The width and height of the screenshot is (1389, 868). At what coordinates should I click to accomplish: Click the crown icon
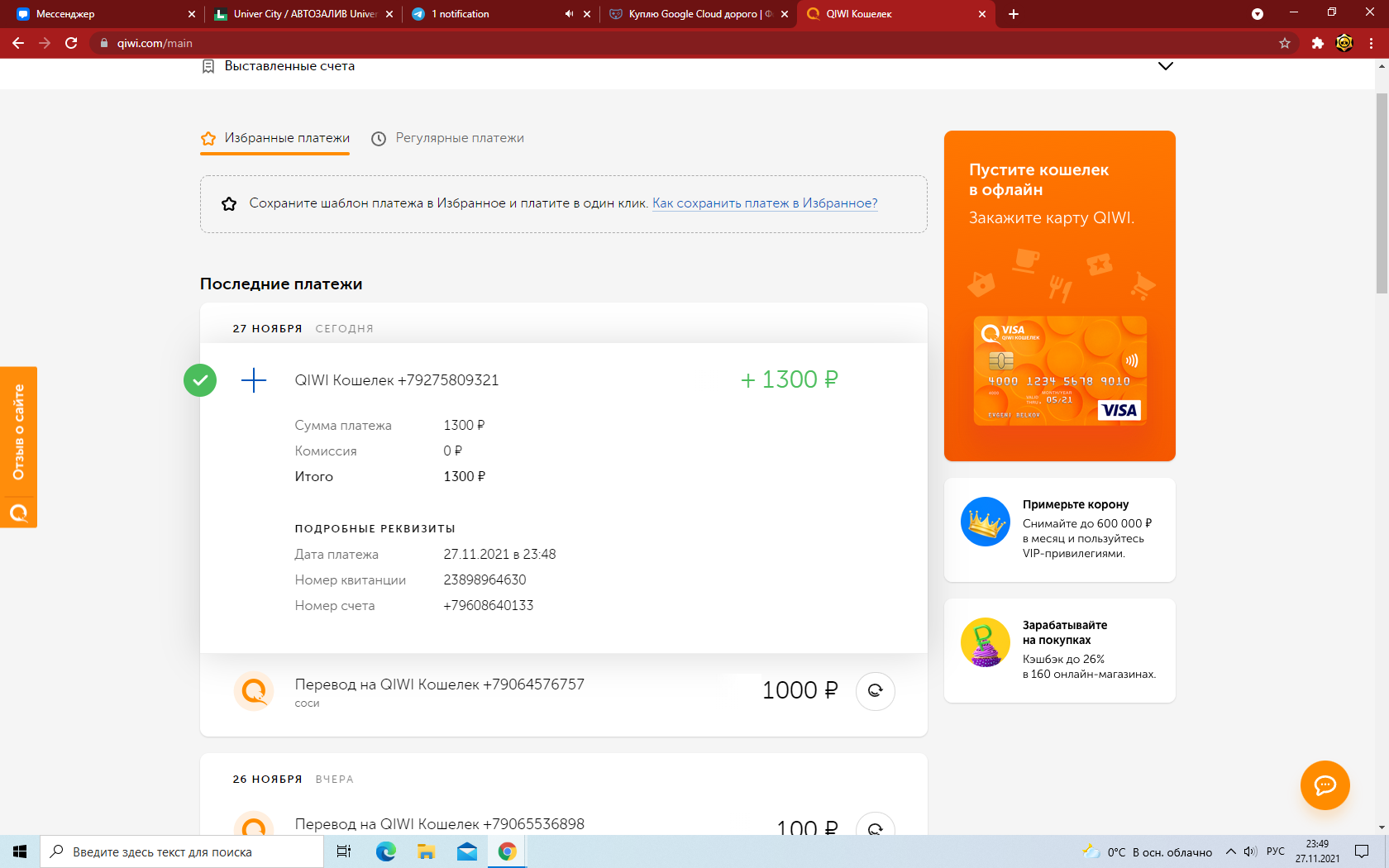coord(986,522)
